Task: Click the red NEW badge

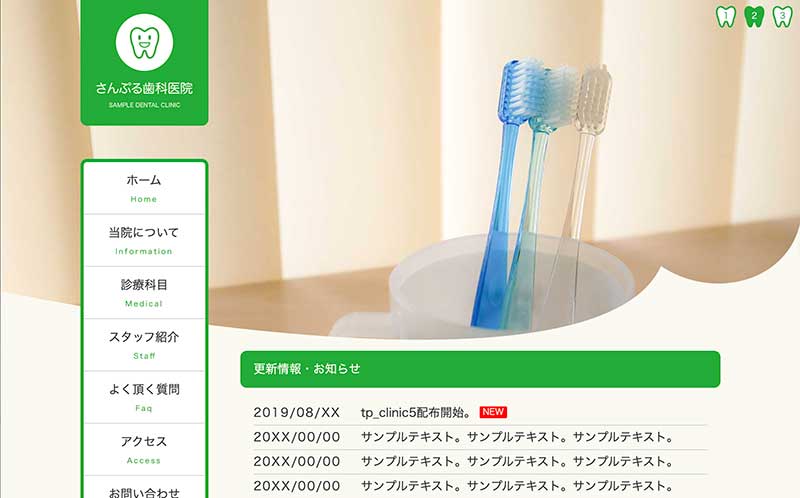Action: pyautogui.click(x=493, y=412)
